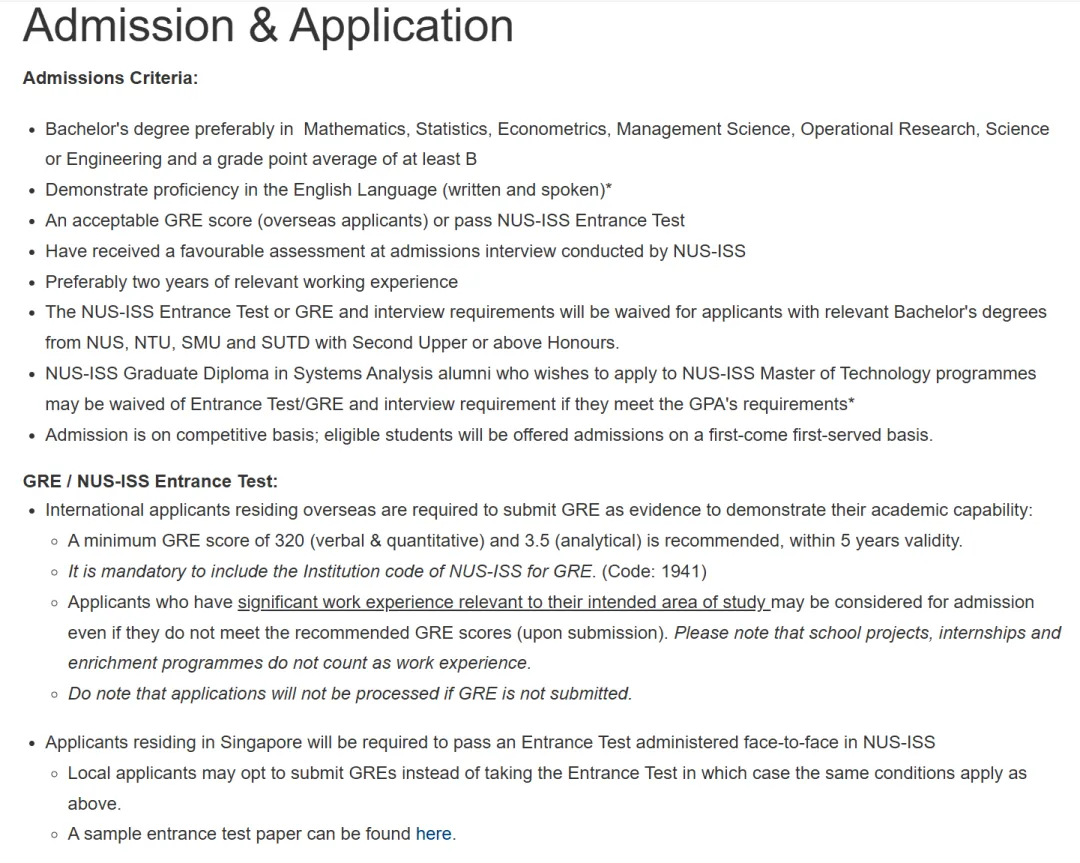Click the Bachelor's degree requirement bullet
Screen dimensions: 1080x863
(x=546, y=129)
